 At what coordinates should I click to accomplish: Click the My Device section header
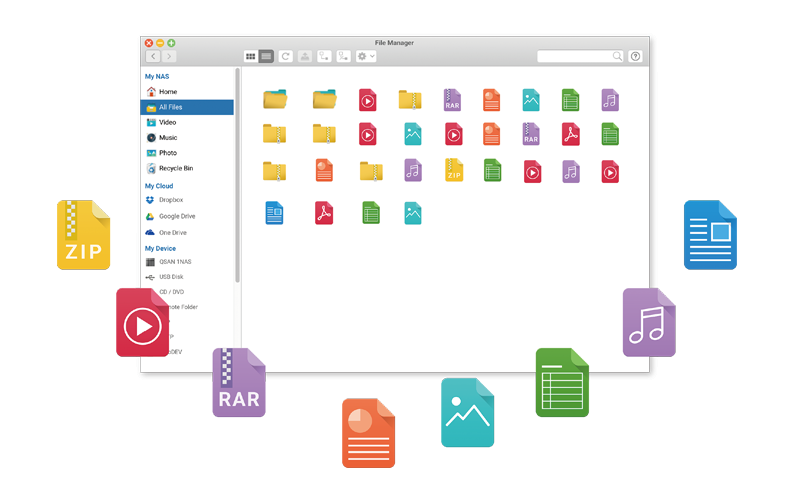(x=160, y=248)
